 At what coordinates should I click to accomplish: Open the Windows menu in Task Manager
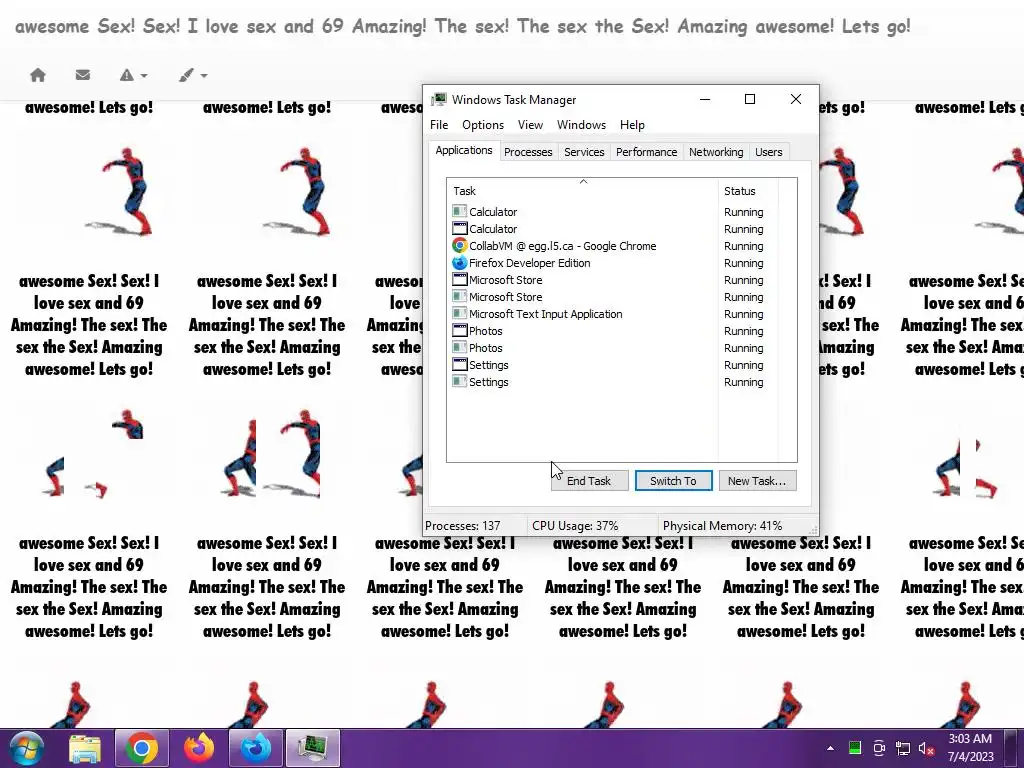tap(581, 125)
